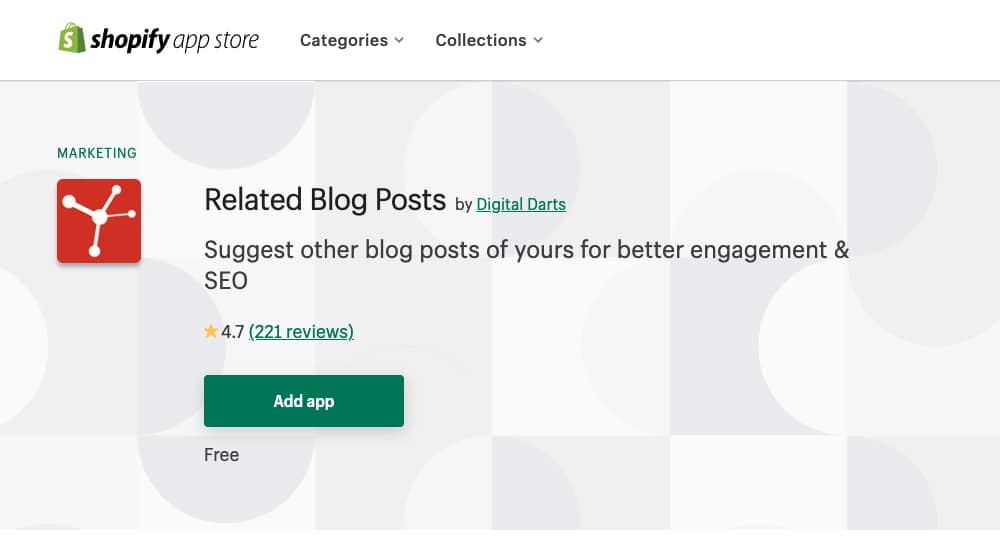The image size is (1000, 560).
Task: Expand the chevron next to Collections
Action: [538, 40]
